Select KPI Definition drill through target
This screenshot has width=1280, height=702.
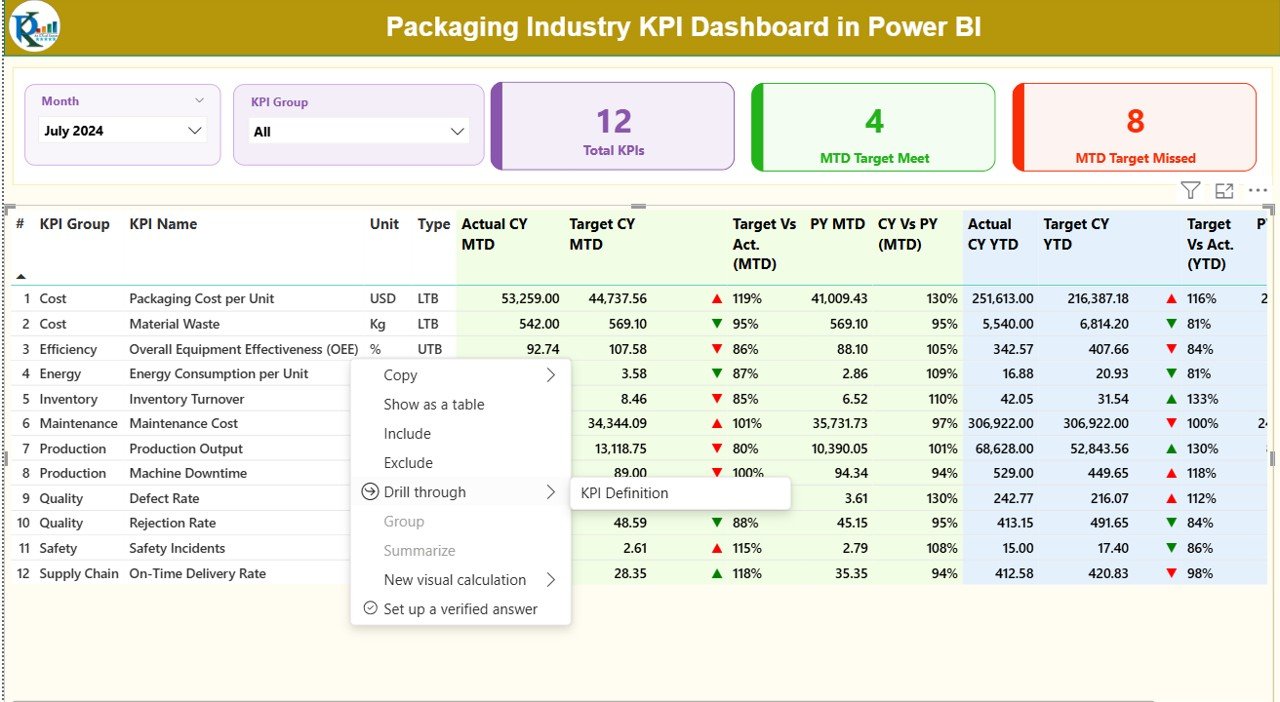pos(625,493)
